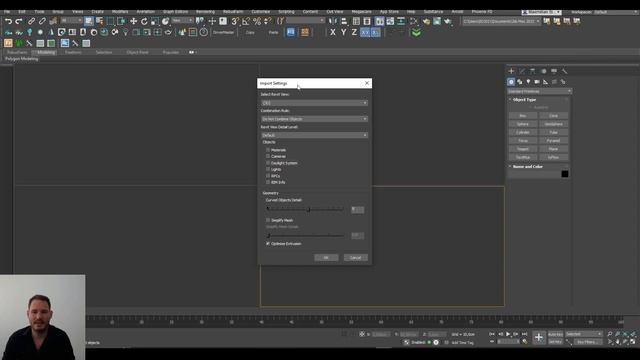
Task: Click the teapot render icon
Action: [448, 21]
